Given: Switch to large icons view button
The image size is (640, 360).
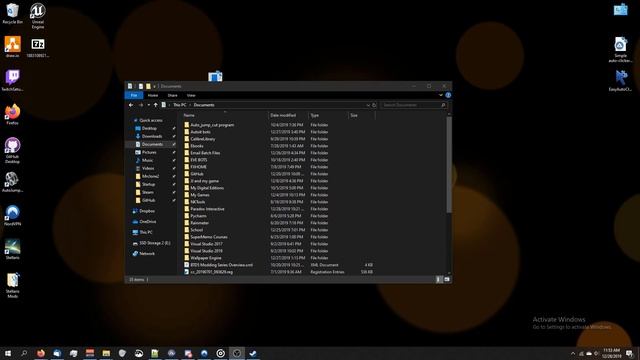Looking at the screenshot, I should tap(447, 280).
